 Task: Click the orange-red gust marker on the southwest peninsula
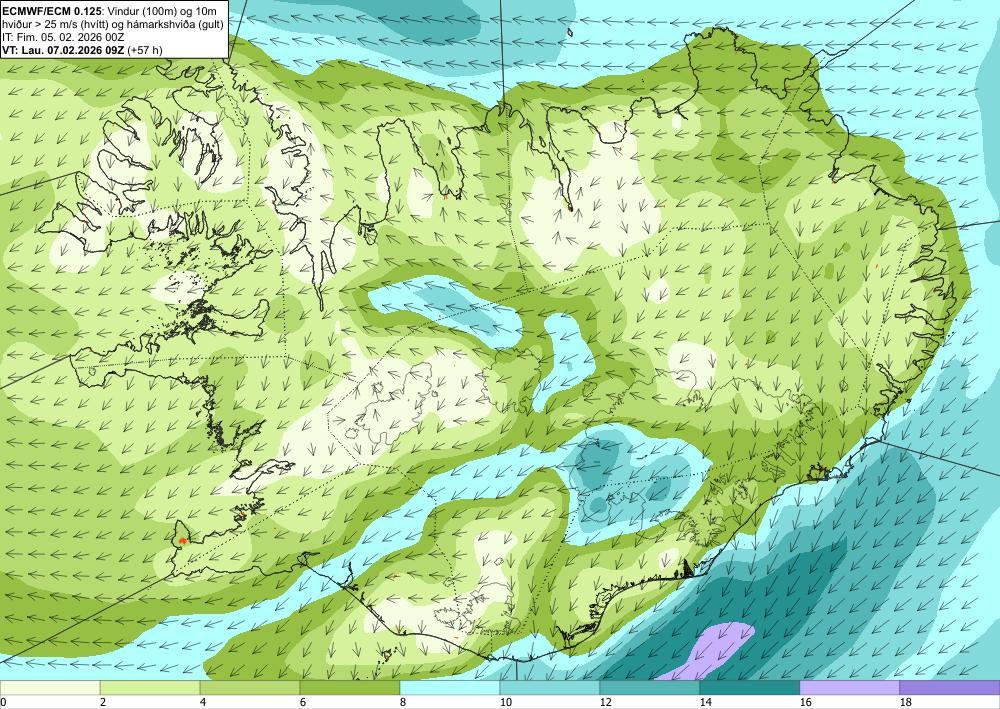point(182,540)
